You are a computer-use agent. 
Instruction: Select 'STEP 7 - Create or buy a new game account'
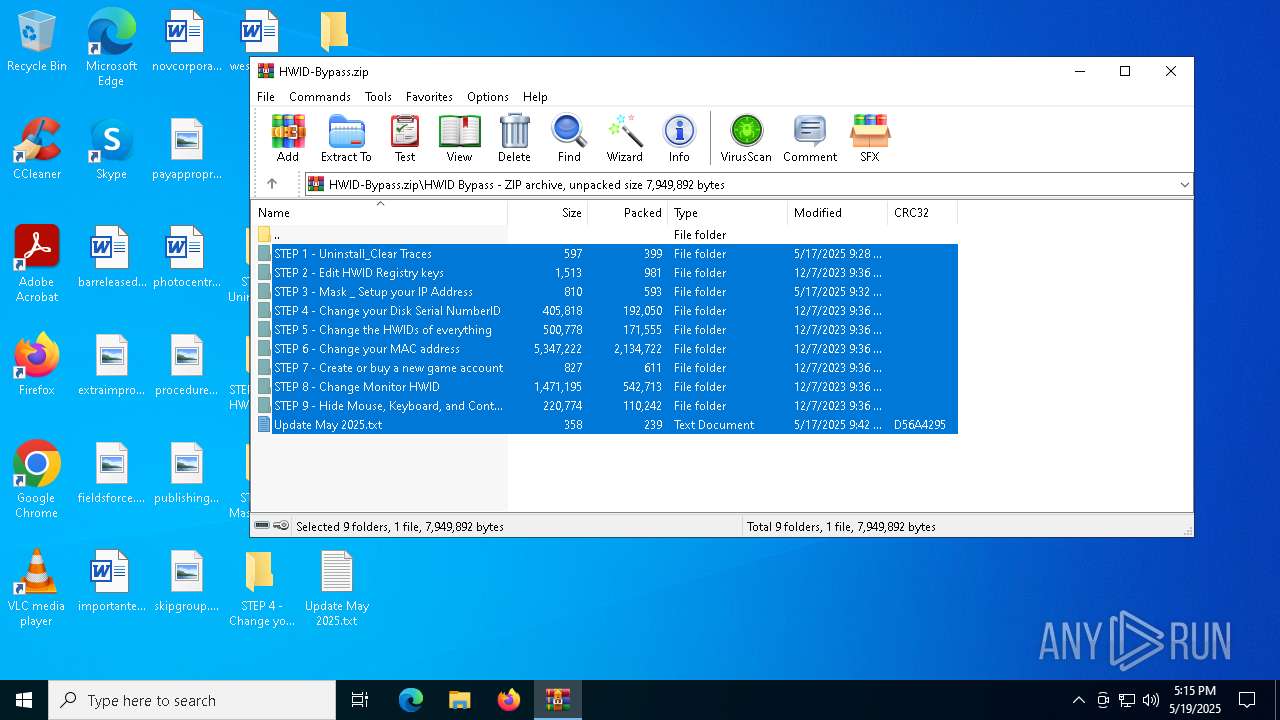[x=605, y=368]
